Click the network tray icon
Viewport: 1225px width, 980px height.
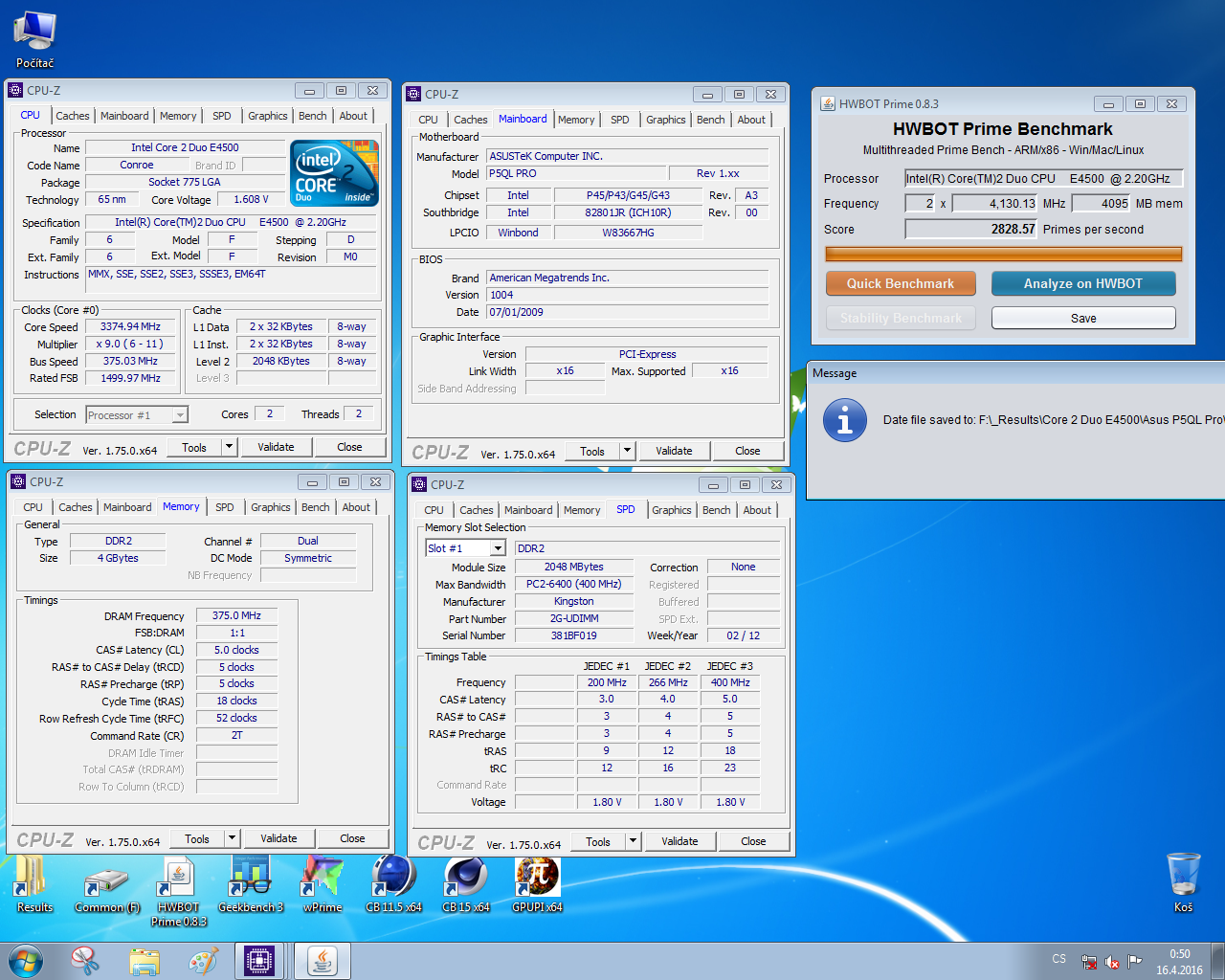pos(1089,962)
